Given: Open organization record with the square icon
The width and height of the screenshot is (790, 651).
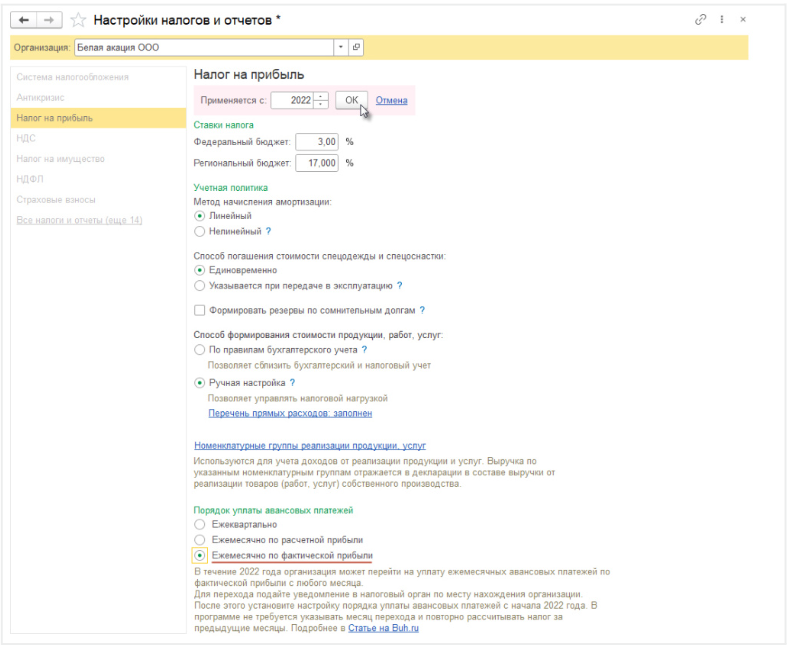Looking at the screenshot, I should [x=356, y=47].
